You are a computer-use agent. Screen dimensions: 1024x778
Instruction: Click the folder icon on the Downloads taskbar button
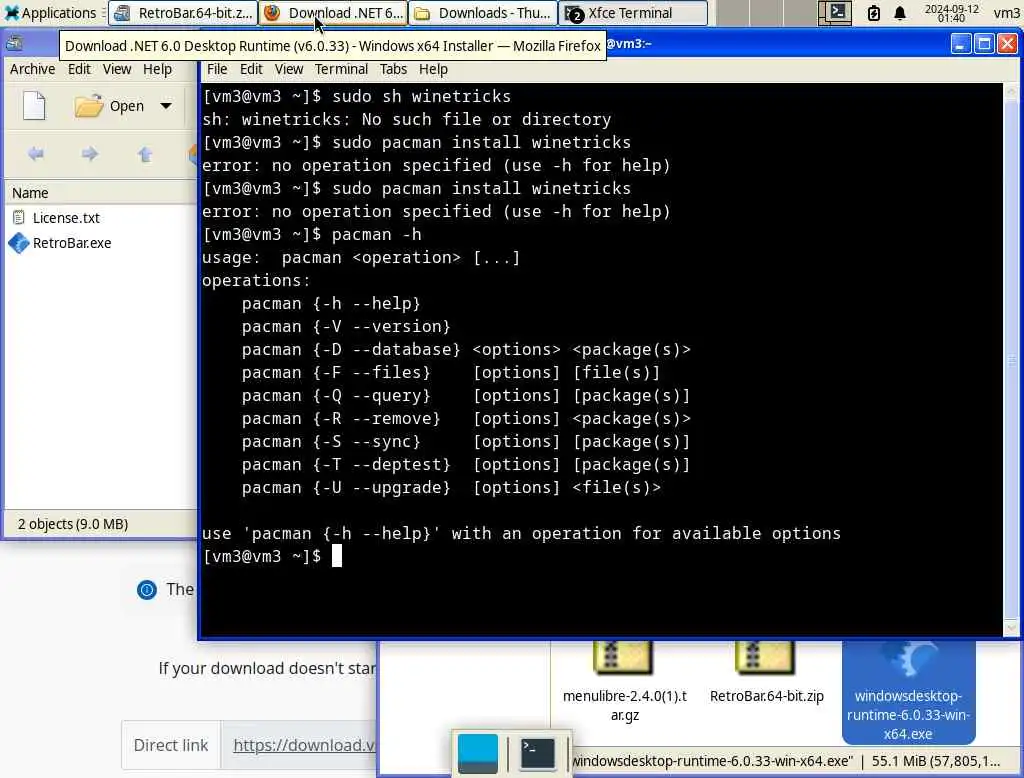(x=423, y=13)
